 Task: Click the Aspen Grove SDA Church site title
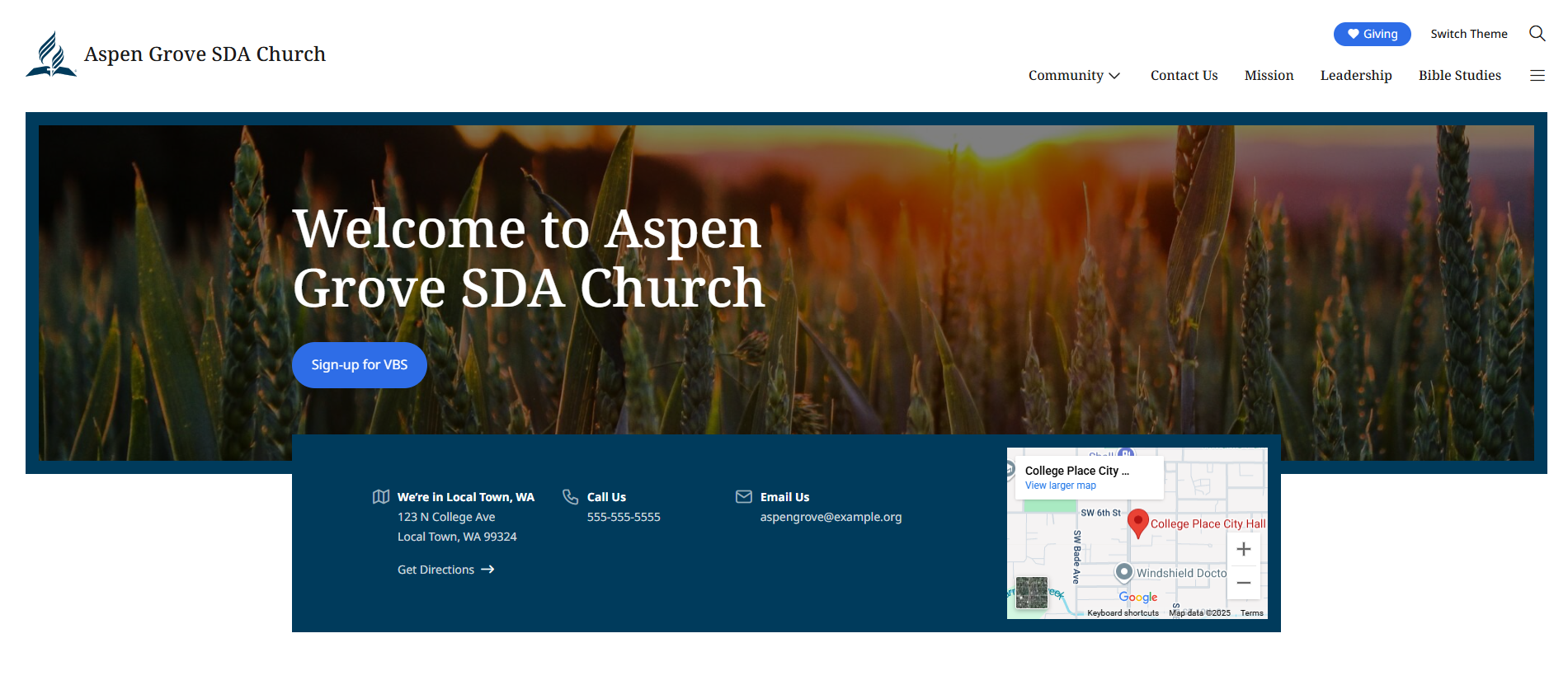click(x=205, y=54)
